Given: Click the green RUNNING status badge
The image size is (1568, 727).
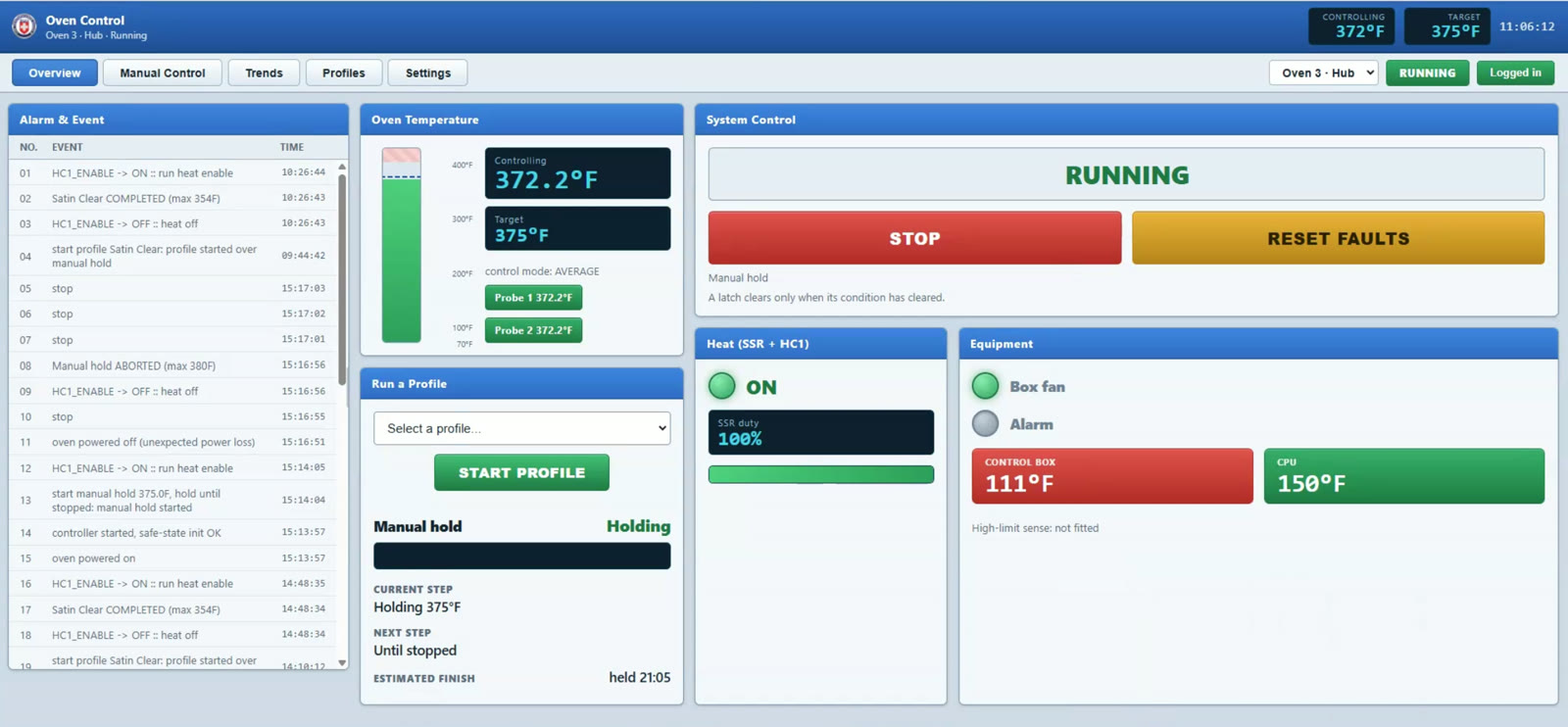Looking at the screenshot, I should pos(1427,73).
